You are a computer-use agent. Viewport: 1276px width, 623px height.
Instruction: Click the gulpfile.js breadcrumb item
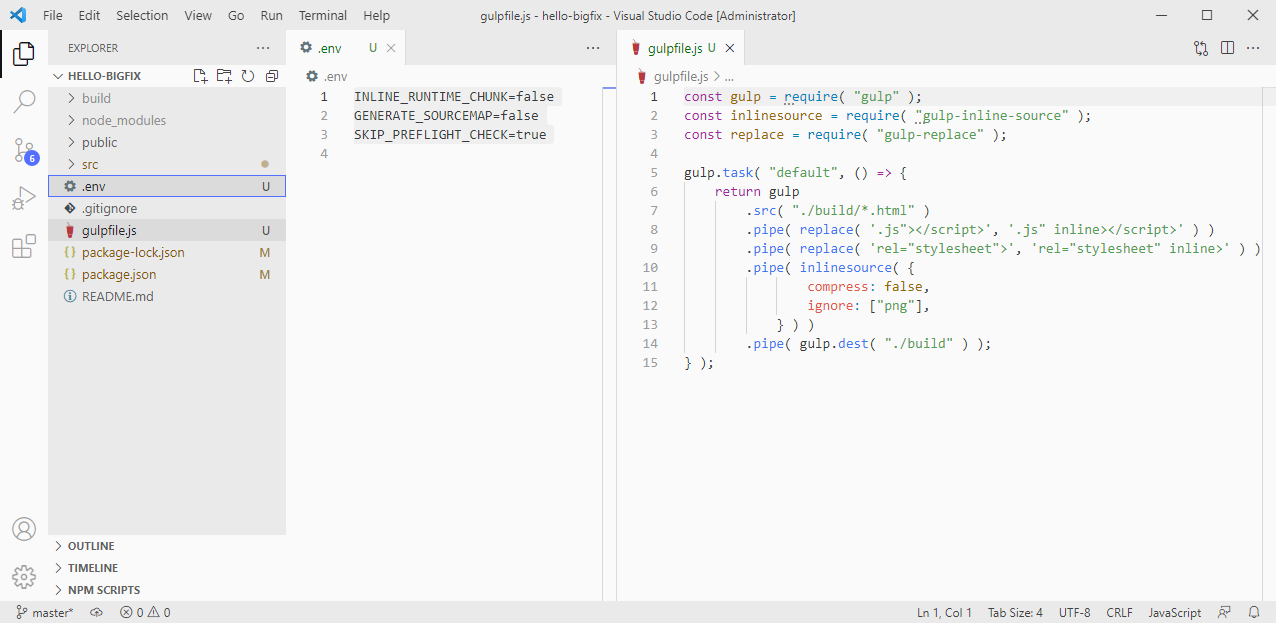click(672, 76)
